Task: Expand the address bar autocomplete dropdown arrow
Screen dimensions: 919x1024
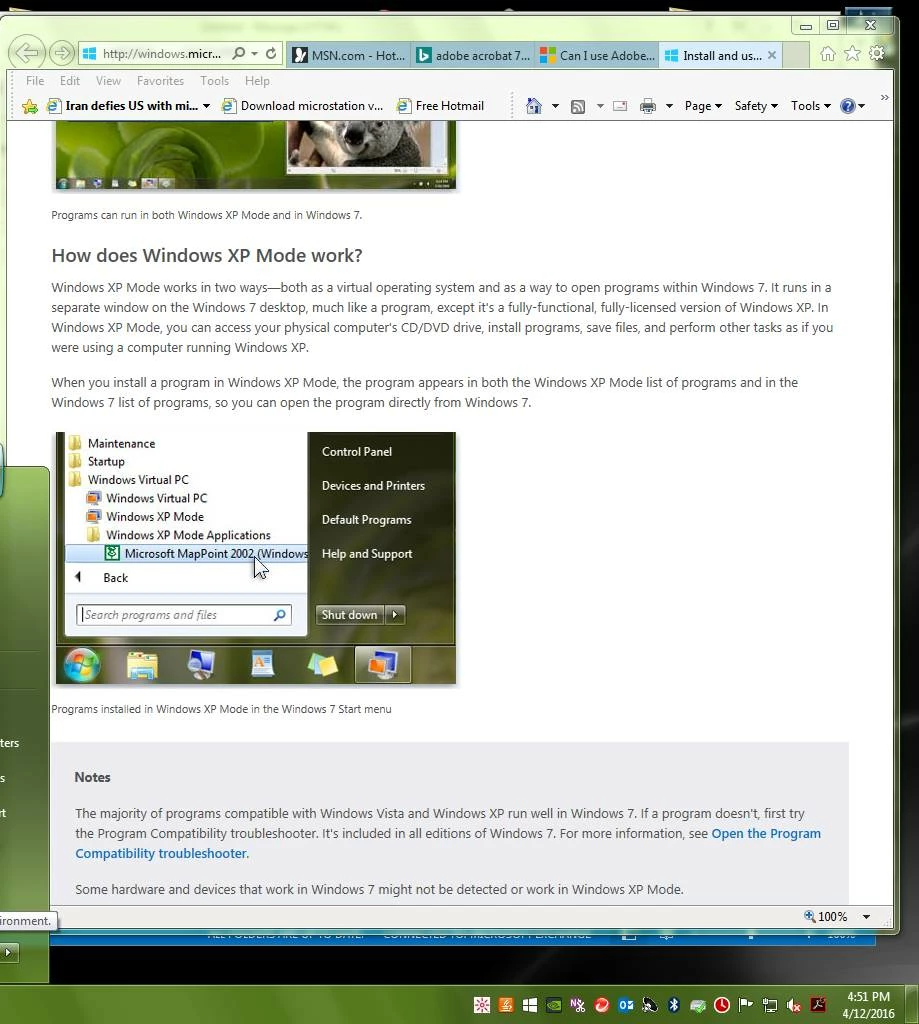Action: [x=255, y=54]
